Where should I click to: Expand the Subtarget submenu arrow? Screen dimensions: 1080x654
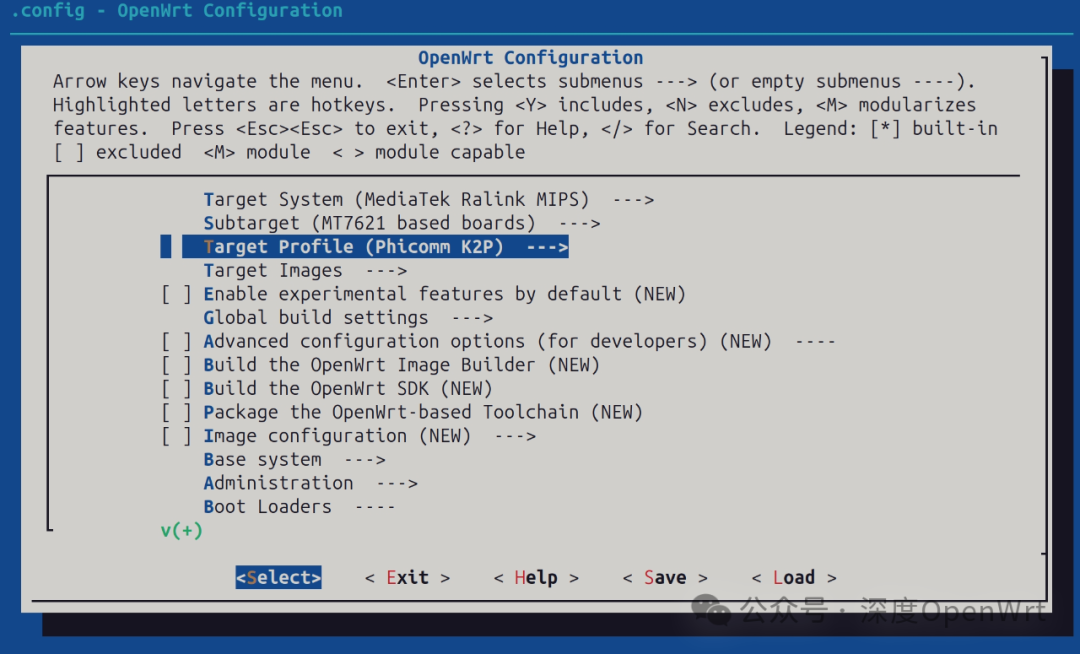tap(579, 223)
